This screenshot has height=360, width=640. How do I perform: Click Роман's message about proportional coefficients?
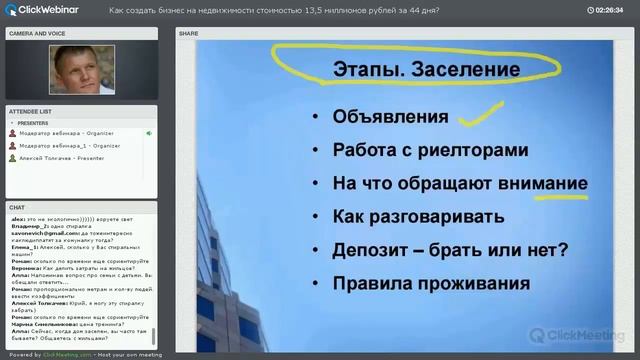click(x=82, y=293)
